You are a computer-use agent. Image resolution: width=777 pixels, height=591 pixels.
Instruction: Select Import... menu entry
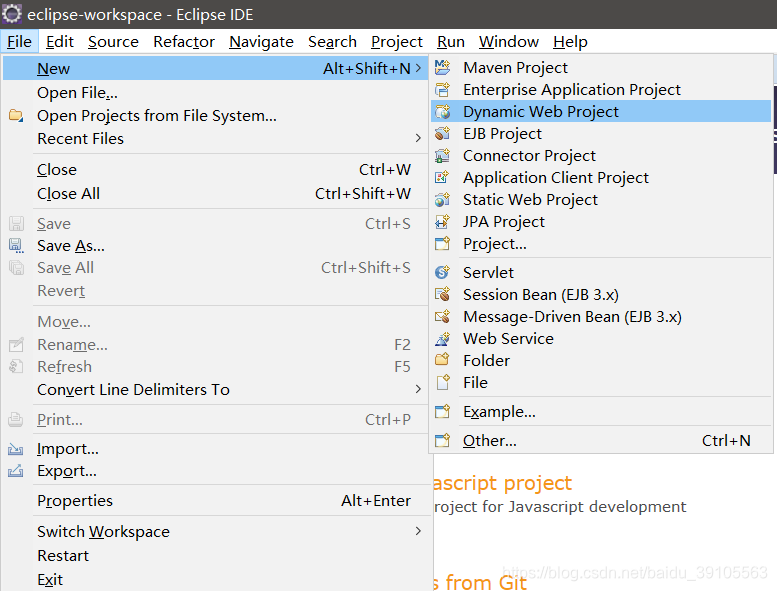tap(216, 449)
